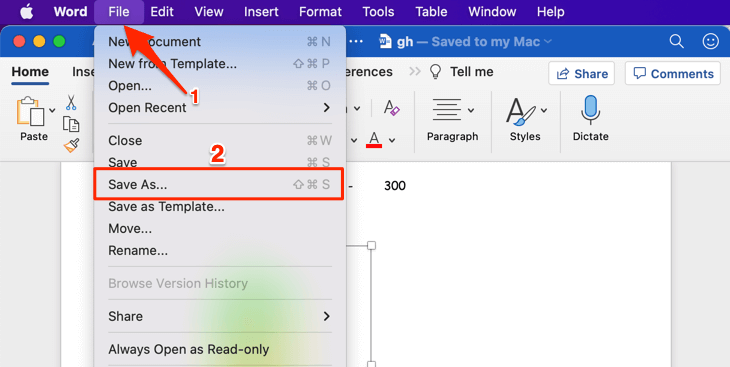Click the Share button
This screenshot has height=367, width=730.
click(581, 74)
